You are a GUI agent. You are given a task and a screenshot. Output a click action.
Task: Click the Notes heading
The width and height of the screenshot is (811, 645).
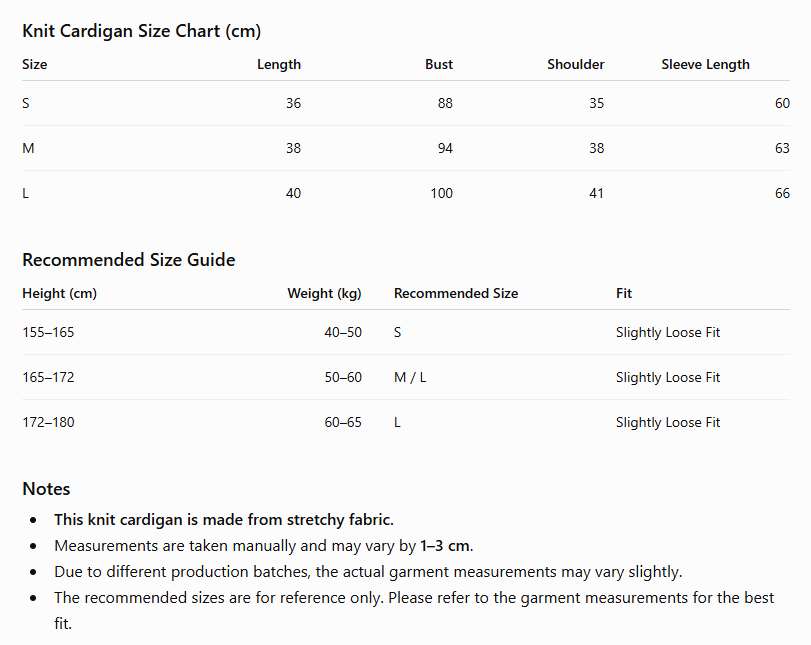click(46, 489)
